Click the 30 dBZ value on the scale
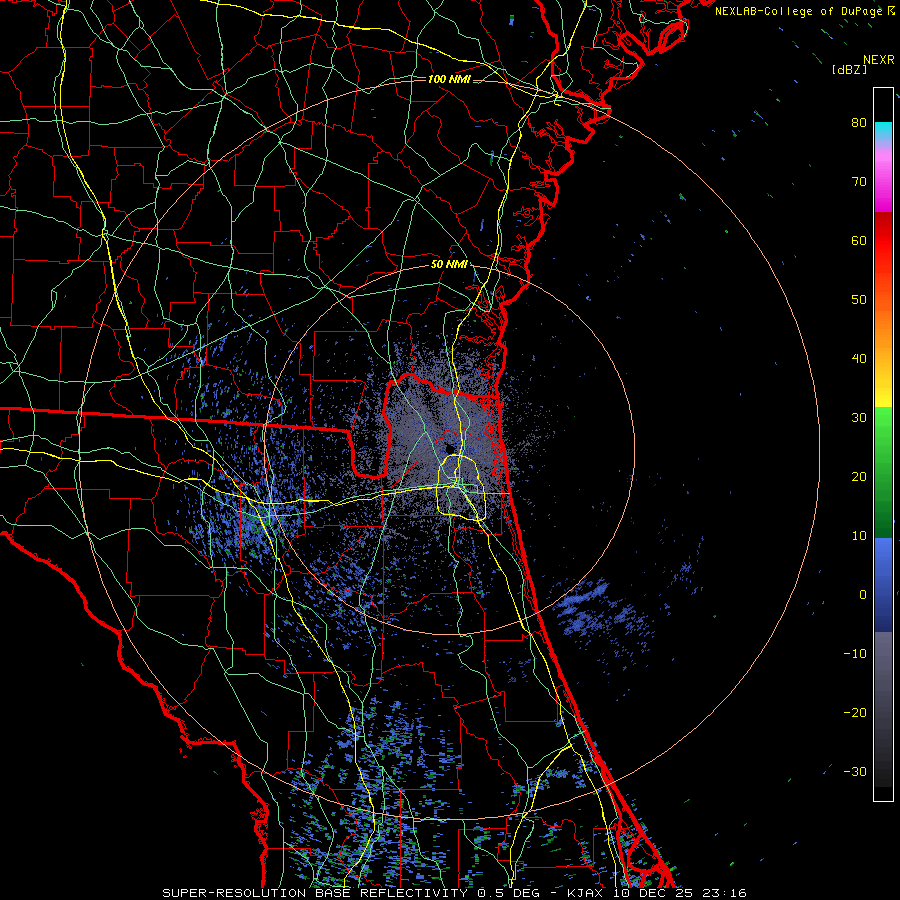The height and width of the screenshot is (900, 900). pos(859,417)
